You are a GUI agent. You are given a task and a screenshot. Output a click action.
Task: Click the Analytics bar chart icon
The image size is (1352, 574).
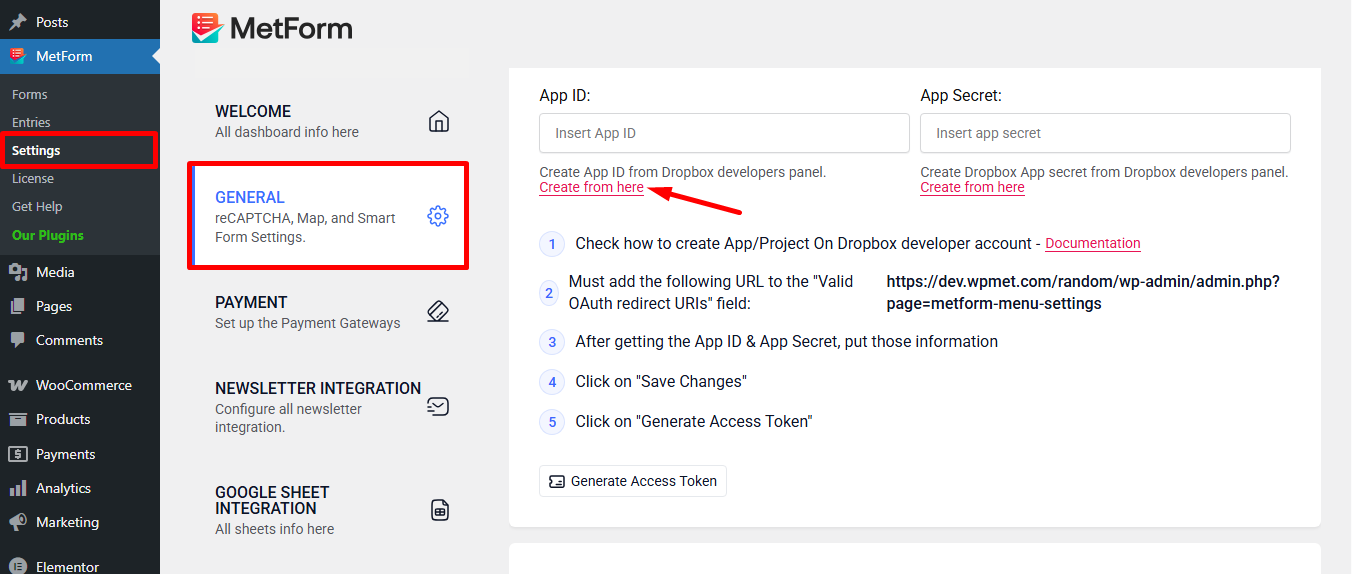[x=18, y=488]
